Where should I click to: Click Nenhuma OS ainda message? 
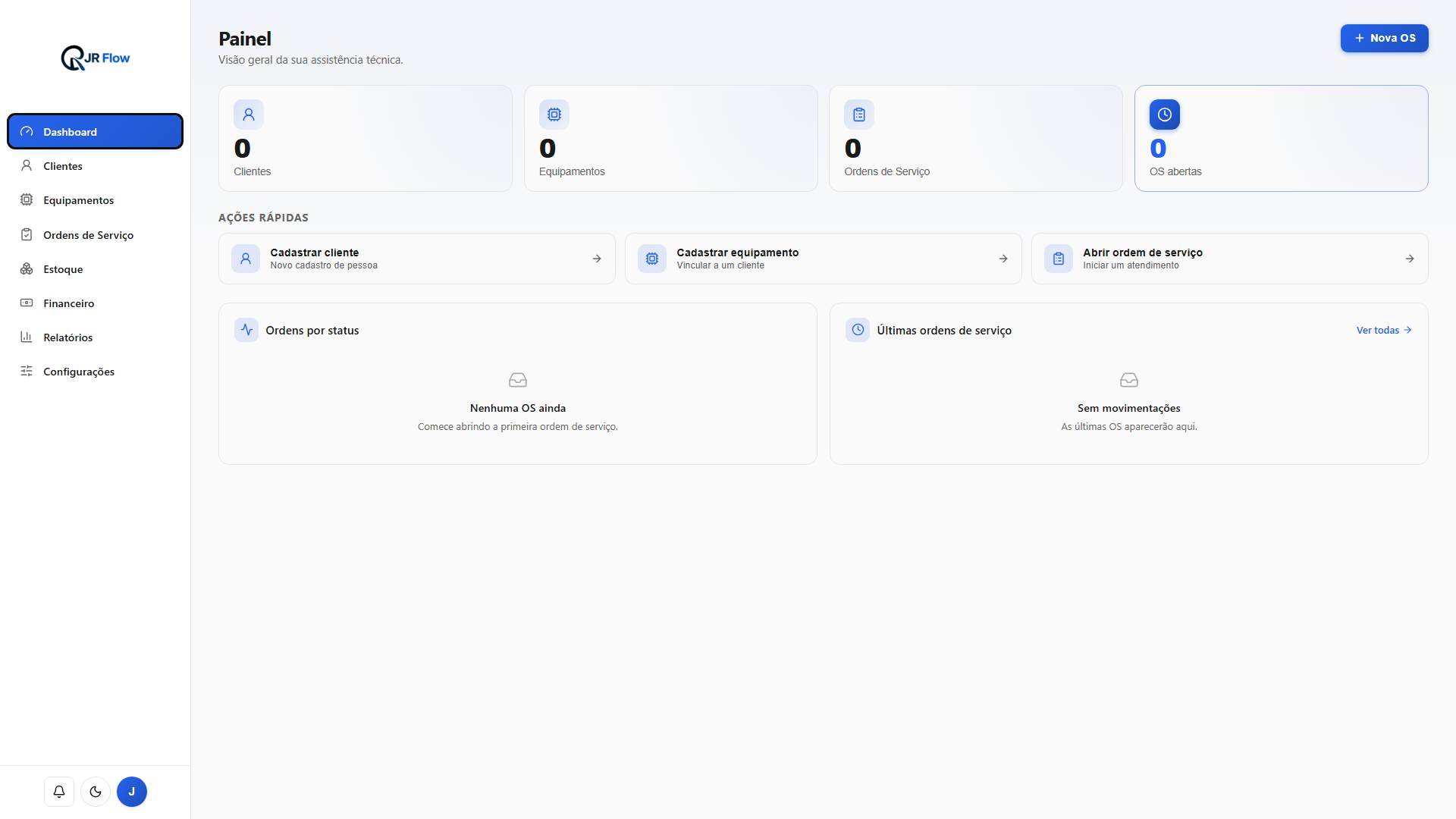pyautogui.click(x=518, y=408)
